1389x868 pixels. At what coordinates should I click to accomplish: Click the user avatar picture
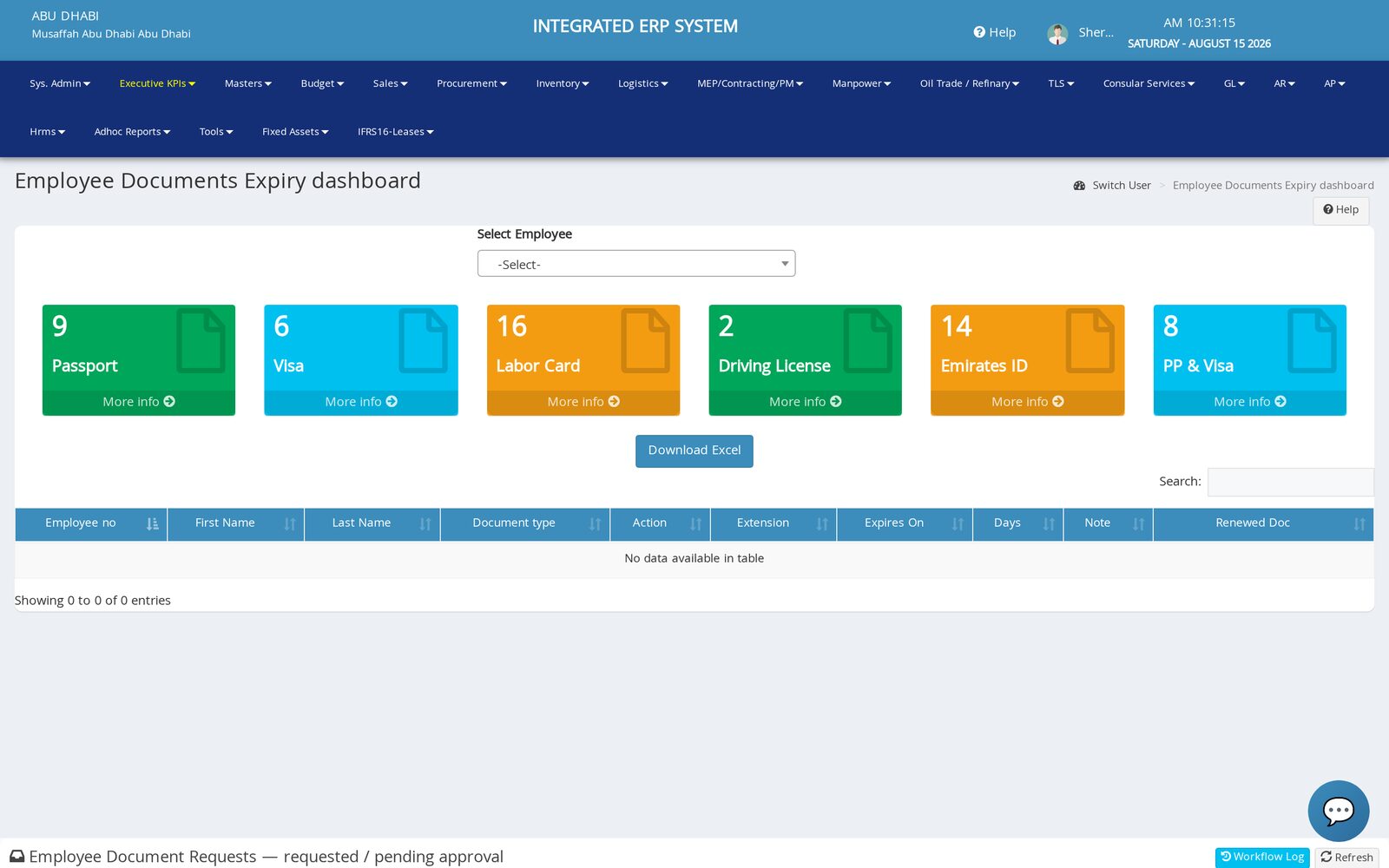pos(1057,34)
